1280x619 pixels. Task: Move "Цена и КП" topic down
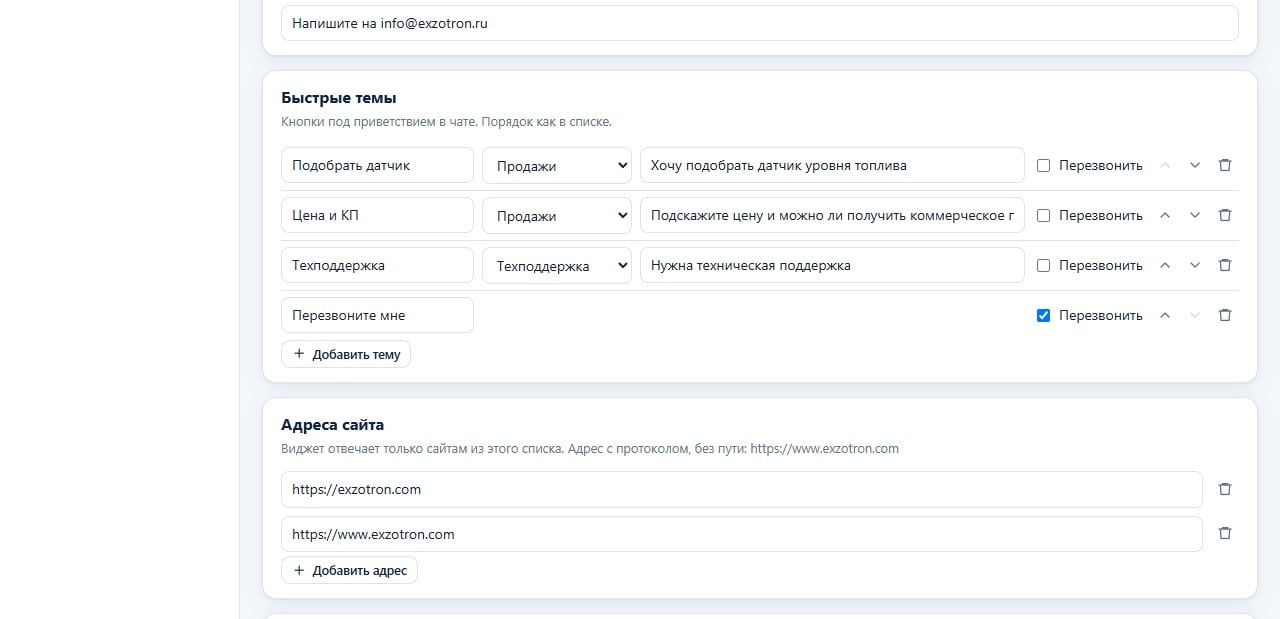[x=1195, y=215]
